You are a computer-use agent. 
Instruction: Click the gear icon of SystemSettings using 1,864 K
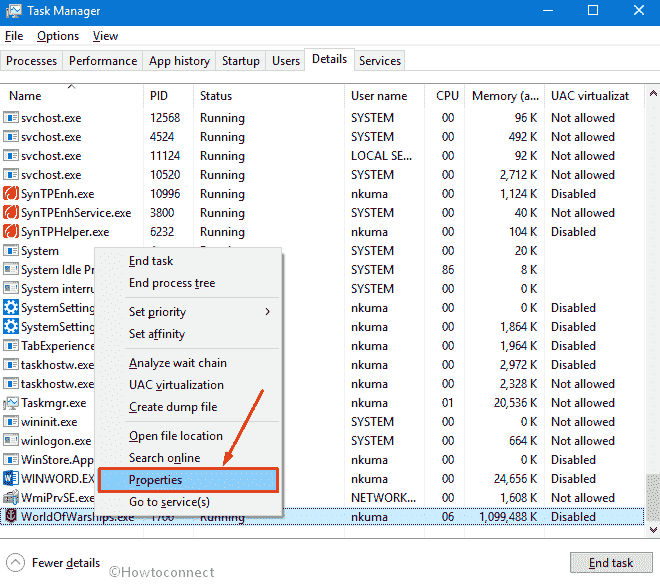tap(11, 327)
